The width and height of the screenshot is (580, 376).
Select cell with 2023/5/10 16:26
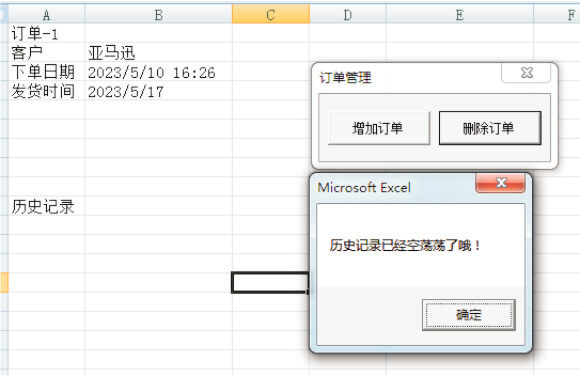(159, 72)
